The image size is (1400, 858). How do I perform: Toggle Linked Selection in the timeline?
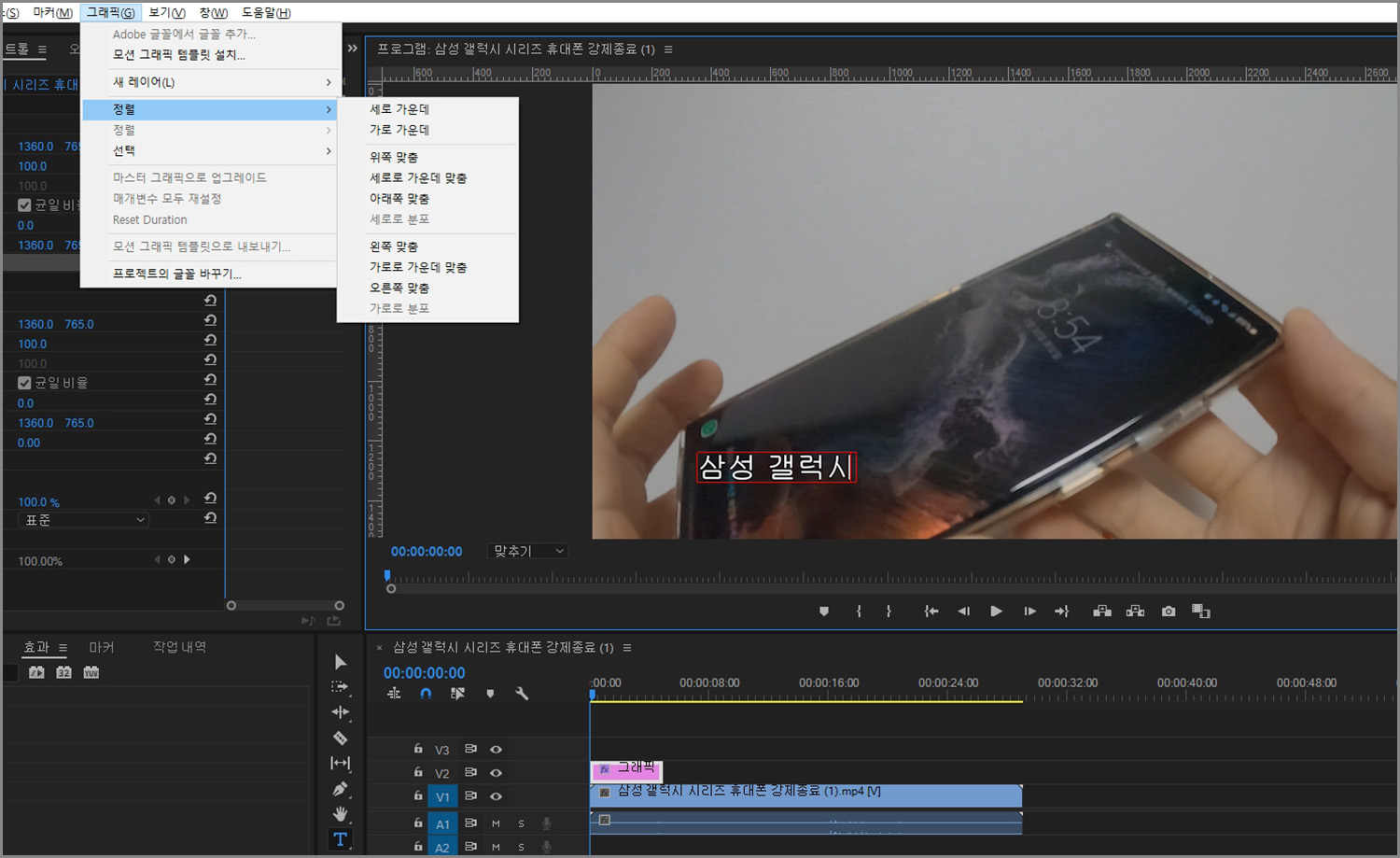[457, 694]
